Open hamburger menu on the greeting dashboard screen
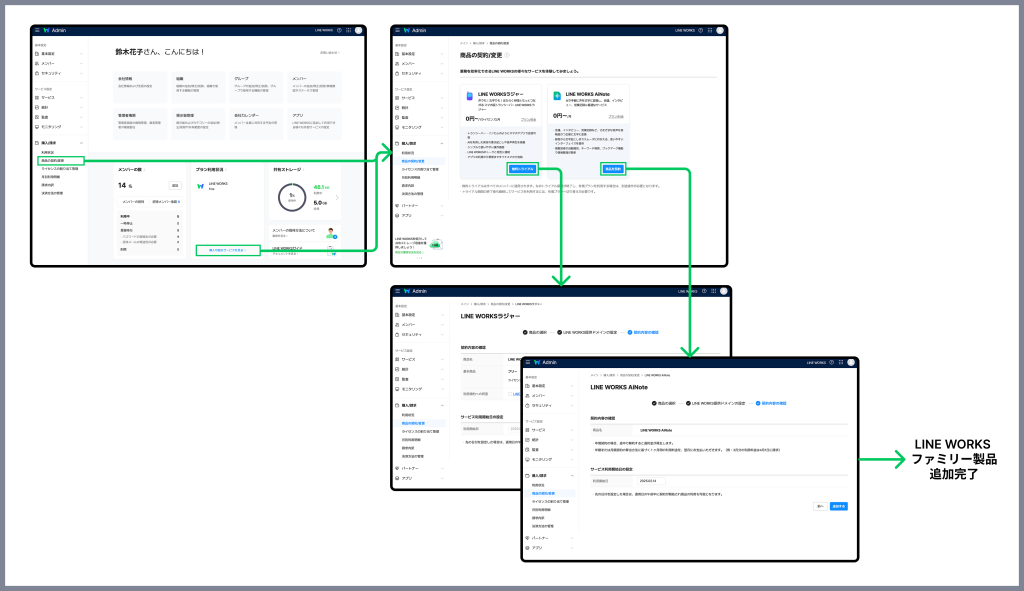The width and height of the screenshot is (1024, 591). (36, 30)
